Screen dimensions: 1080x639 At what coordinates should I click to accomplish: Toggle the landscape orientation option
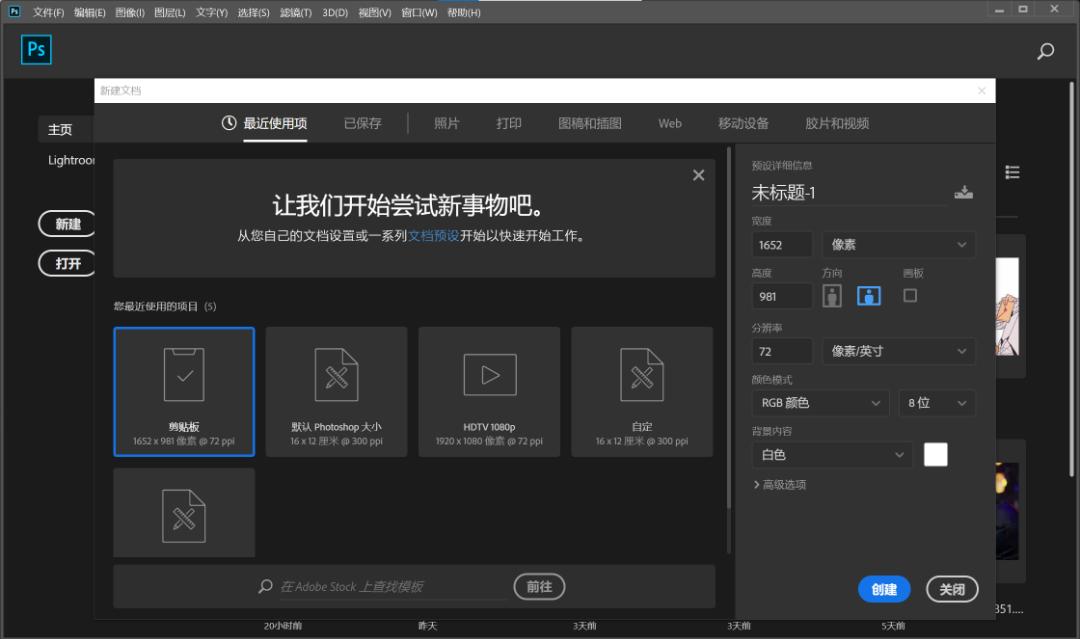[x=868, y=295]
